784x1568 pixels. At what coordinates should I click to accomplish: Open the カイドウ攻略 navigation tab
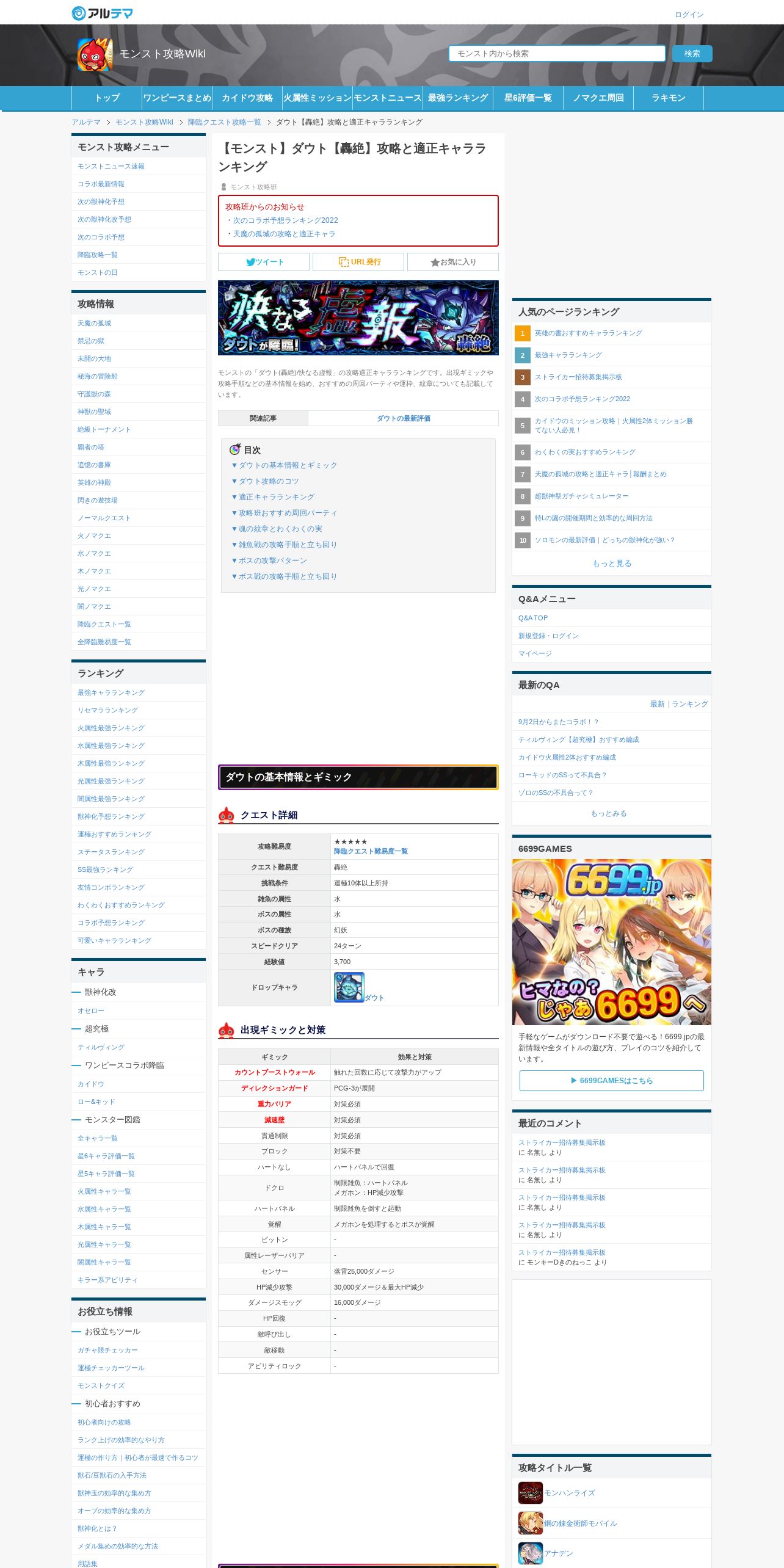coord(247,98)
